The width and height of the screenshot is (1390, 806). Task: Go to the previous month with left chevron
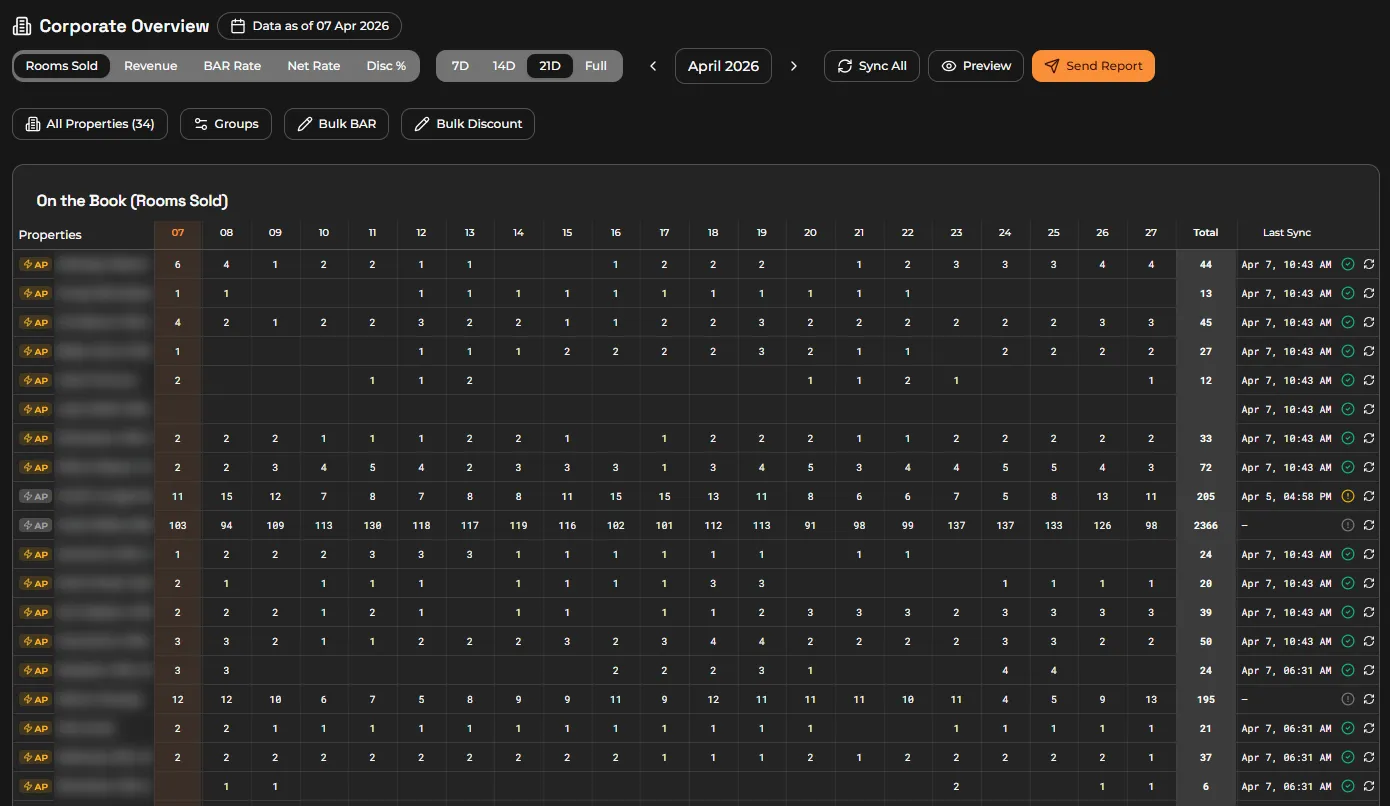(653, 66)
